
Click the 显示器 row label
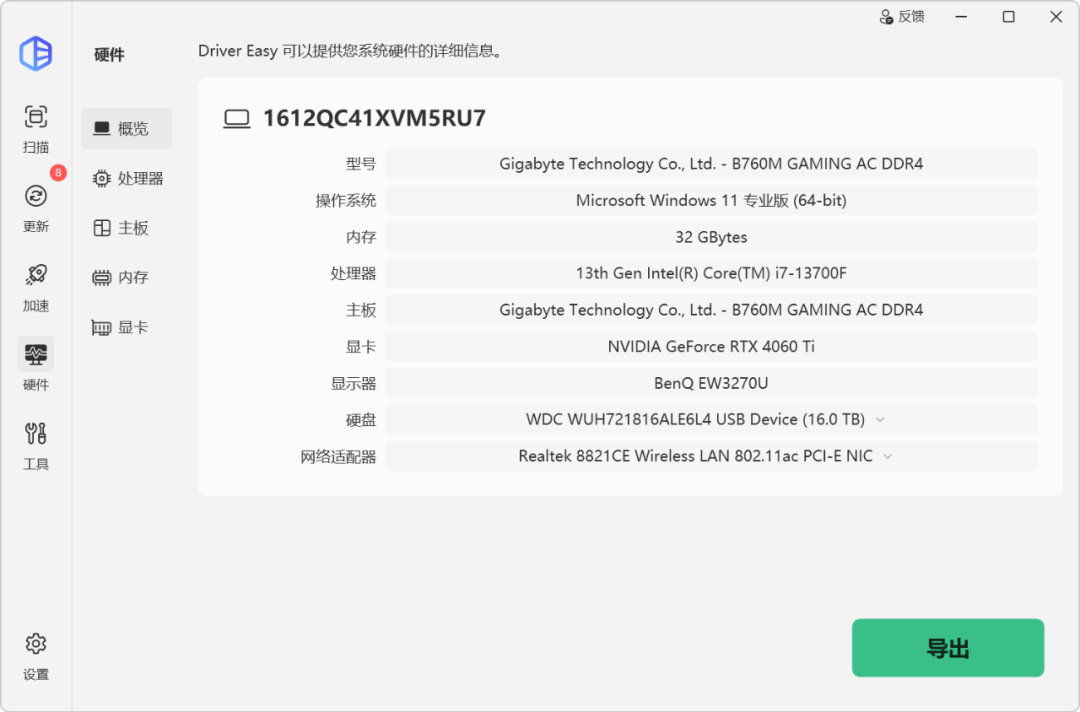(353, 383)
